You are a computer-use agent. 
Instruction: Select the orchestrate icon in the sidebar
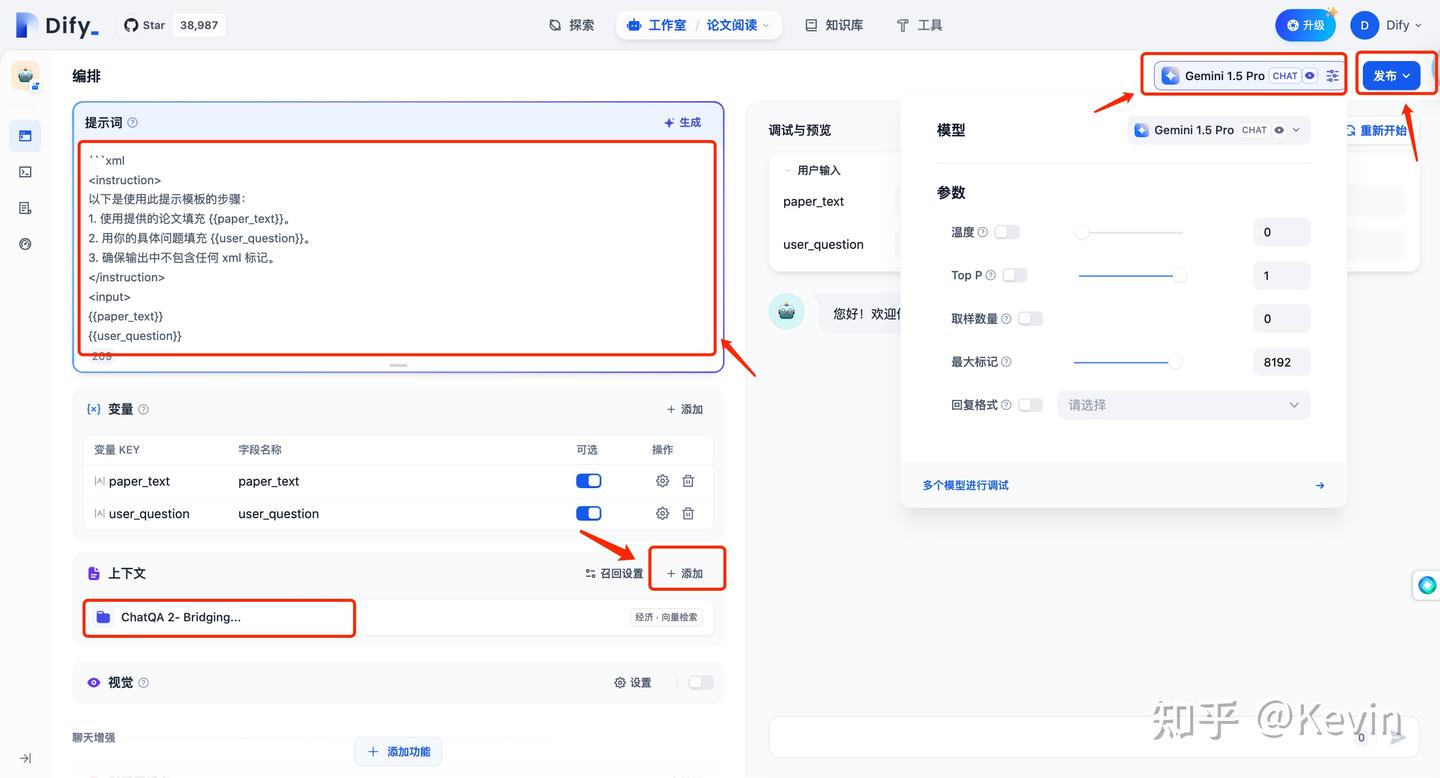click(25, 136)
